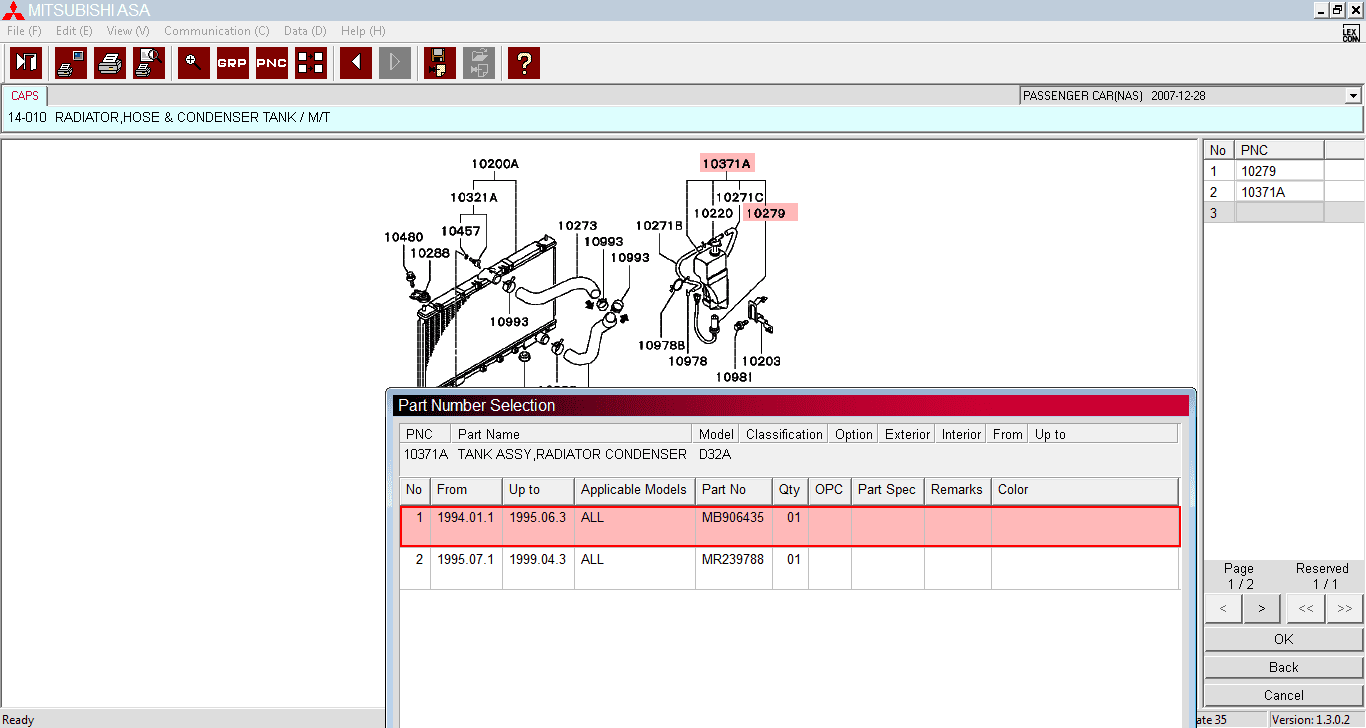Click TANK ASSY,RADIATOR CONDENSER part name
This screenshot has height=728, width=1366.
(572, 454)
